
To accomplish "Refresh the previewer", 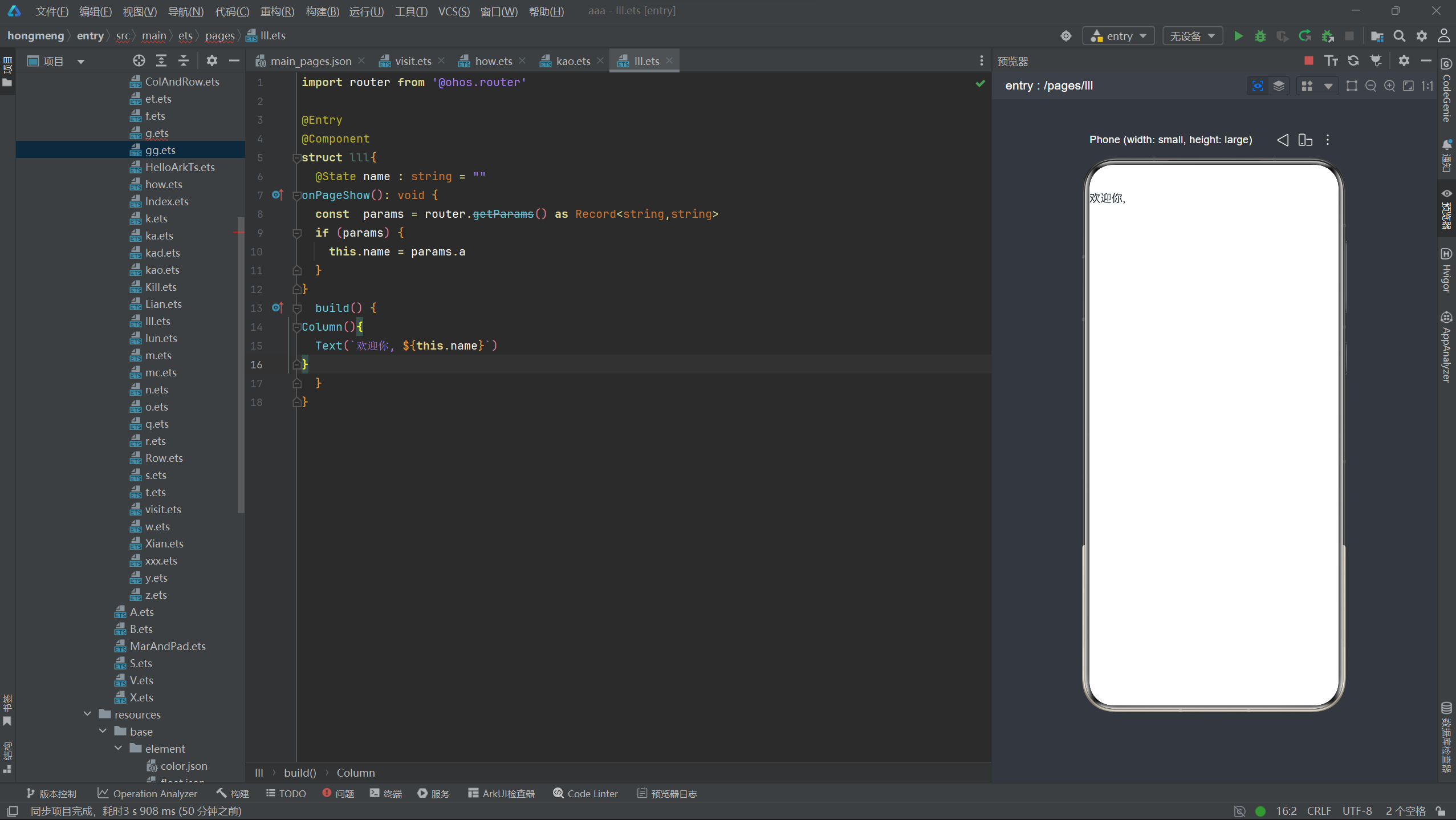I will pos(1353,60).
